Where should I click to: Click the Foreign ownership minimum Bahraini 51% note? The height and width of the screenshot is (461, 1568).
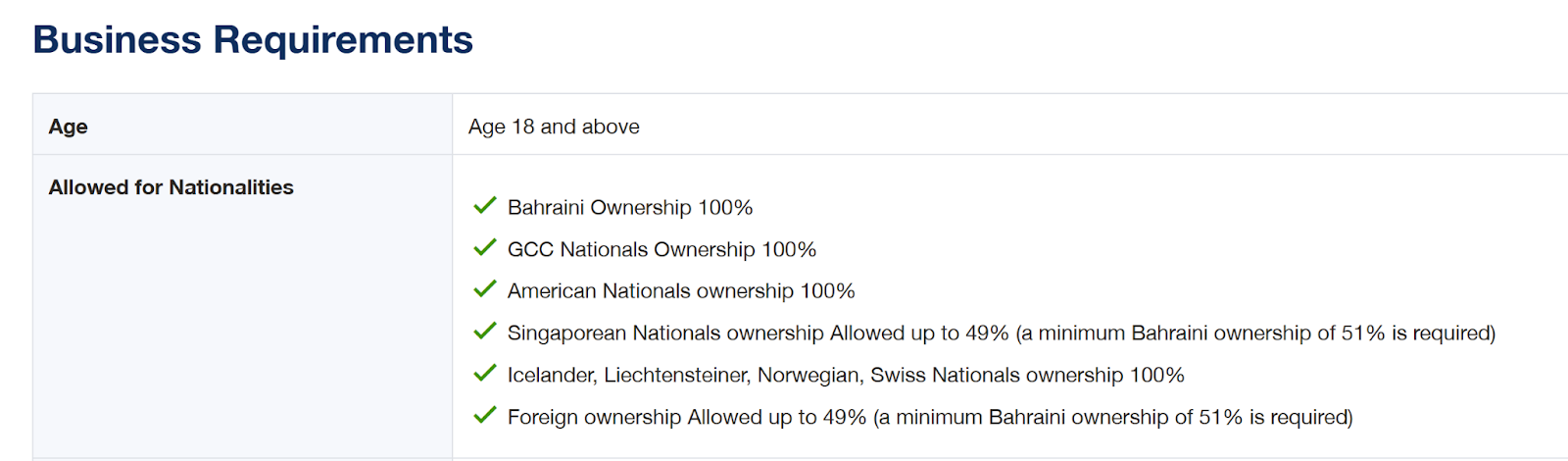tap(1113, 417)
